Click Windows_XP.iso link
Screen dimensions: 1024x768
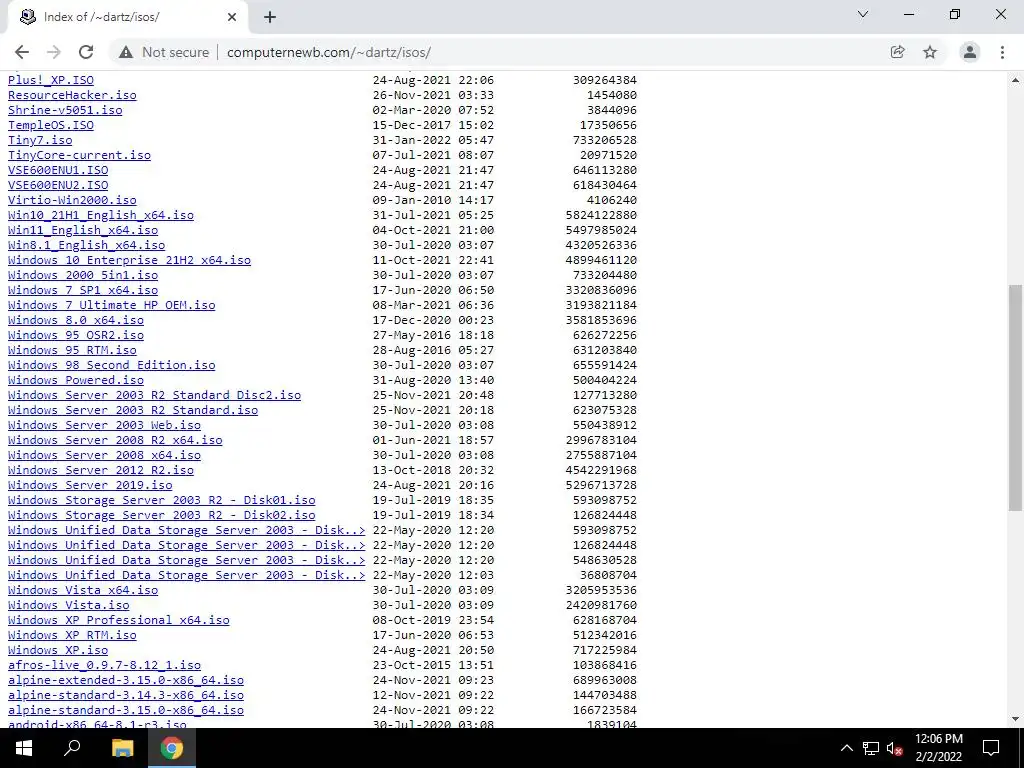[58, 650]
